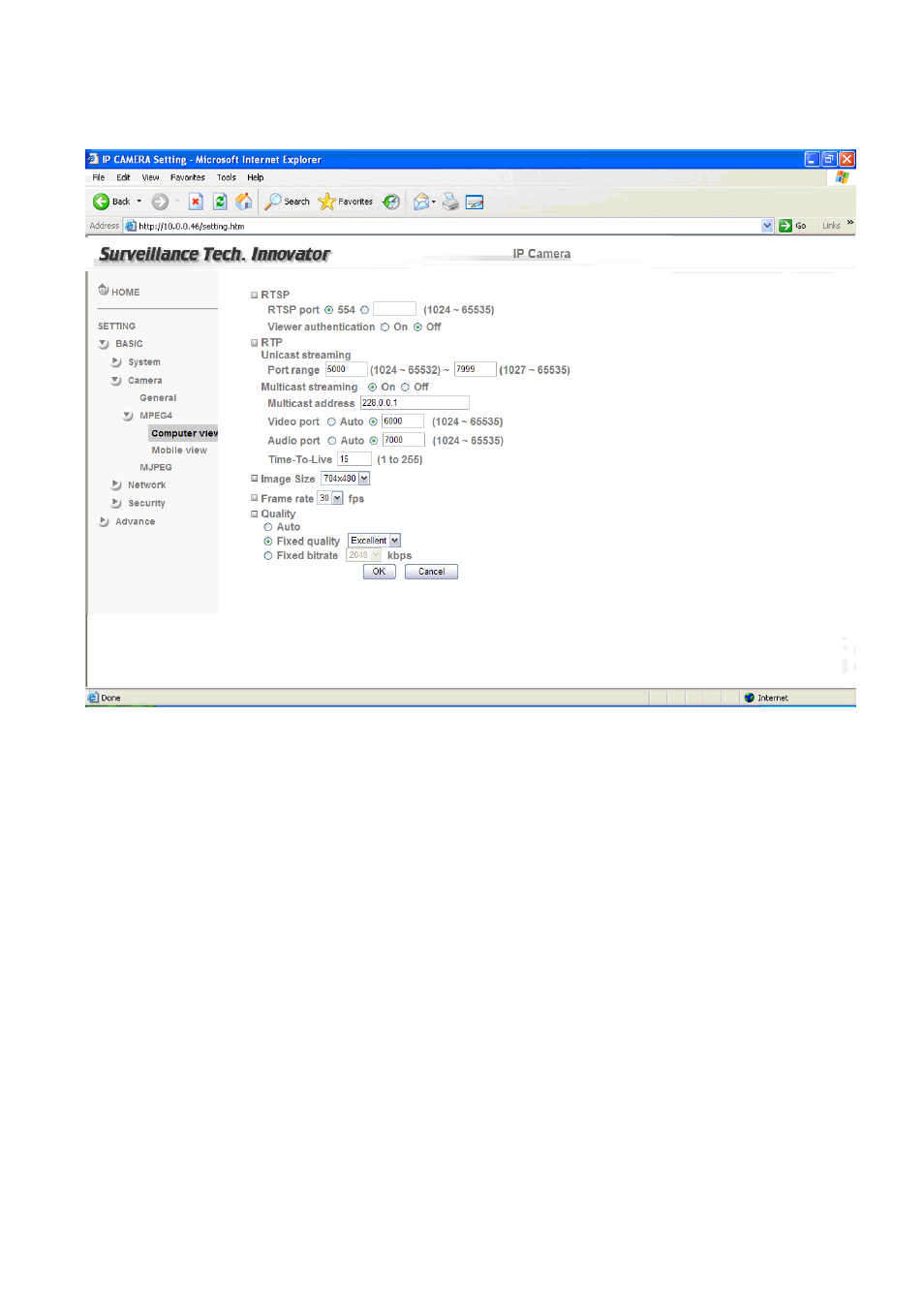Expand the Security tree node
Screen dimensions: 924x1308
(x=116, y=504)
